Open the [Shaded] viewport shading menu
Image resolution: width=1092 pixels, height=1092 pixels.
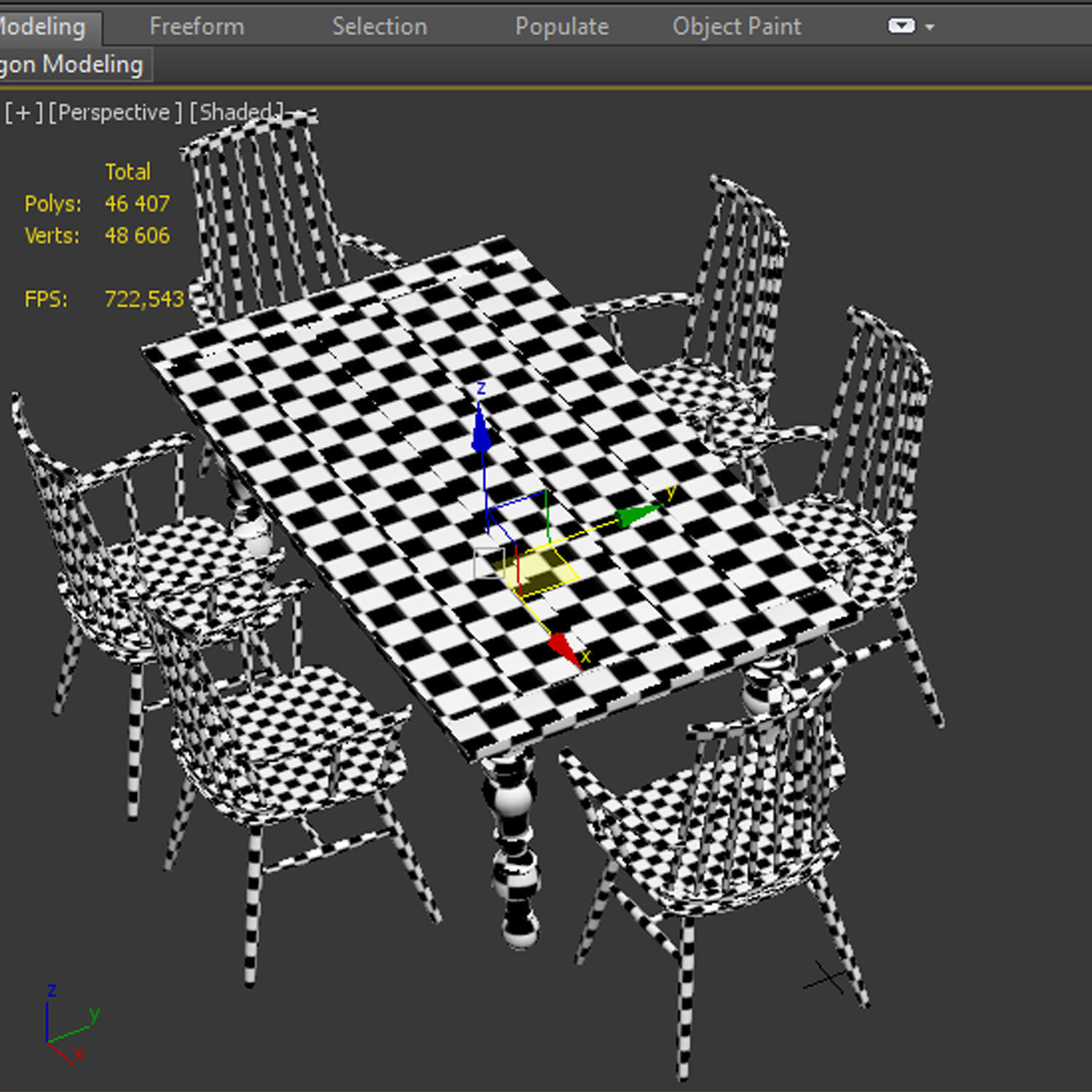pos(236,113)
